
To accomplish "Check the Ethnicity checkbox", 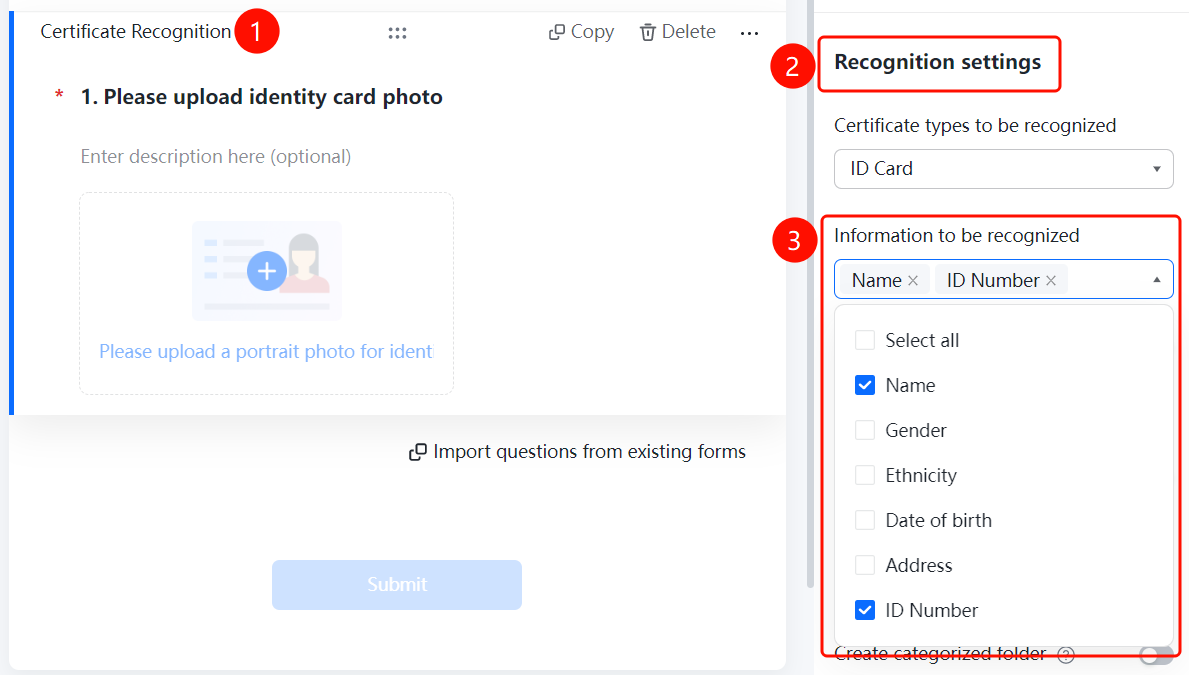I will tap(864, 476).
